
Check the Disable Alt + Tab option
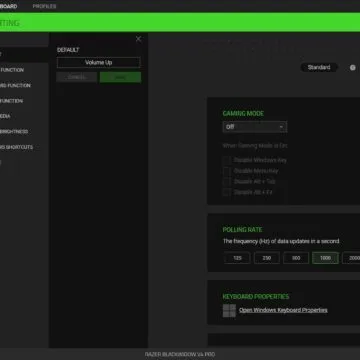(227, 182)
